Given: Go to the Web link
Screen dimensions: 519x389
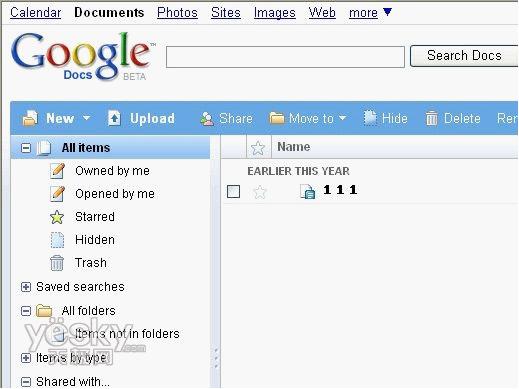Looking at the screenshot, I should (322, 13).
